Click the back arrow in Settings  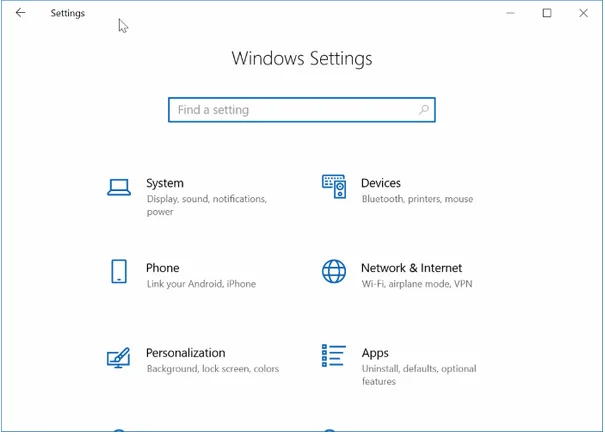coord(20,13)
